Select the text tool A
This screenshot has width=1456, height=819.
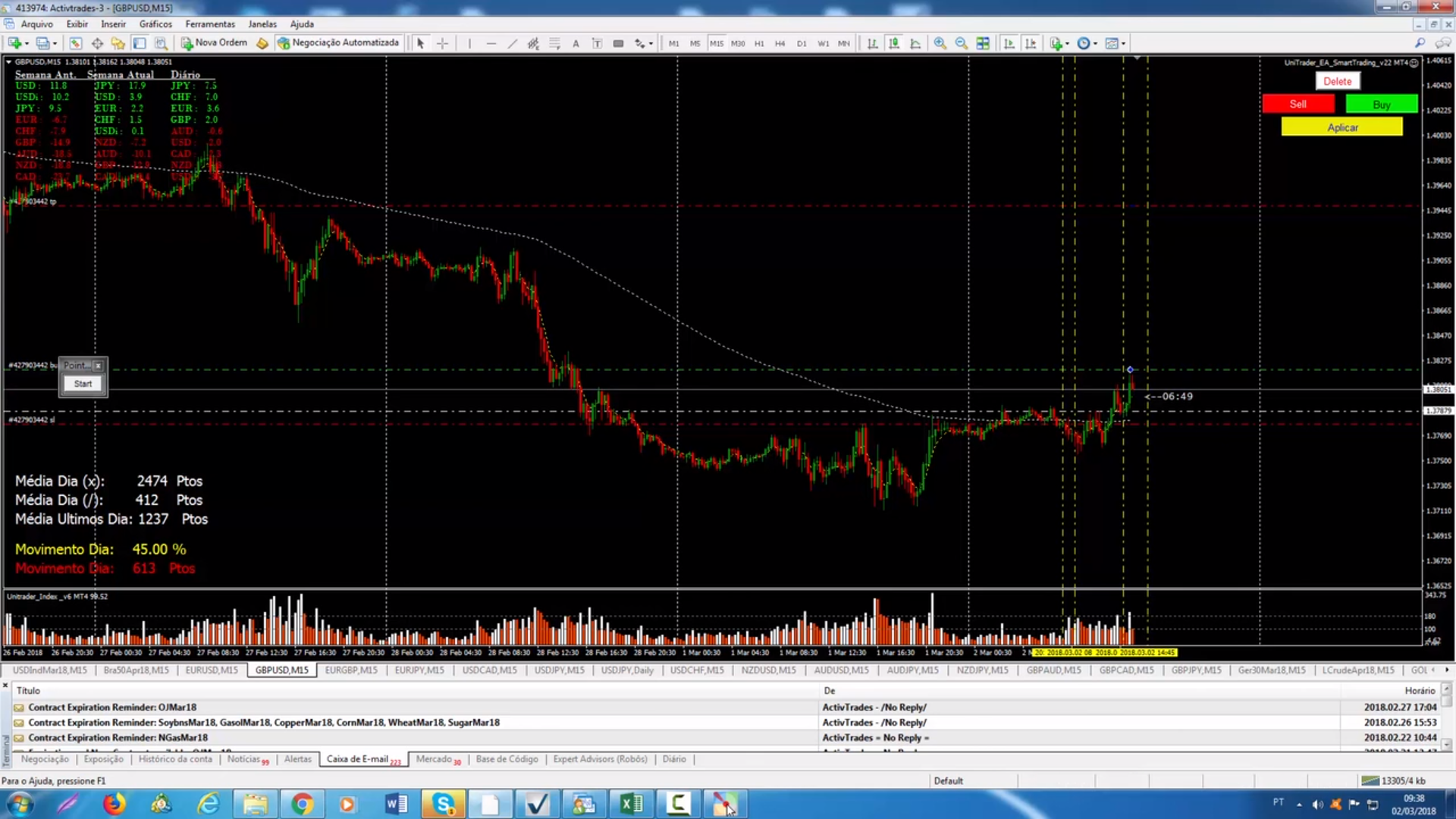[x=576, y=43]
